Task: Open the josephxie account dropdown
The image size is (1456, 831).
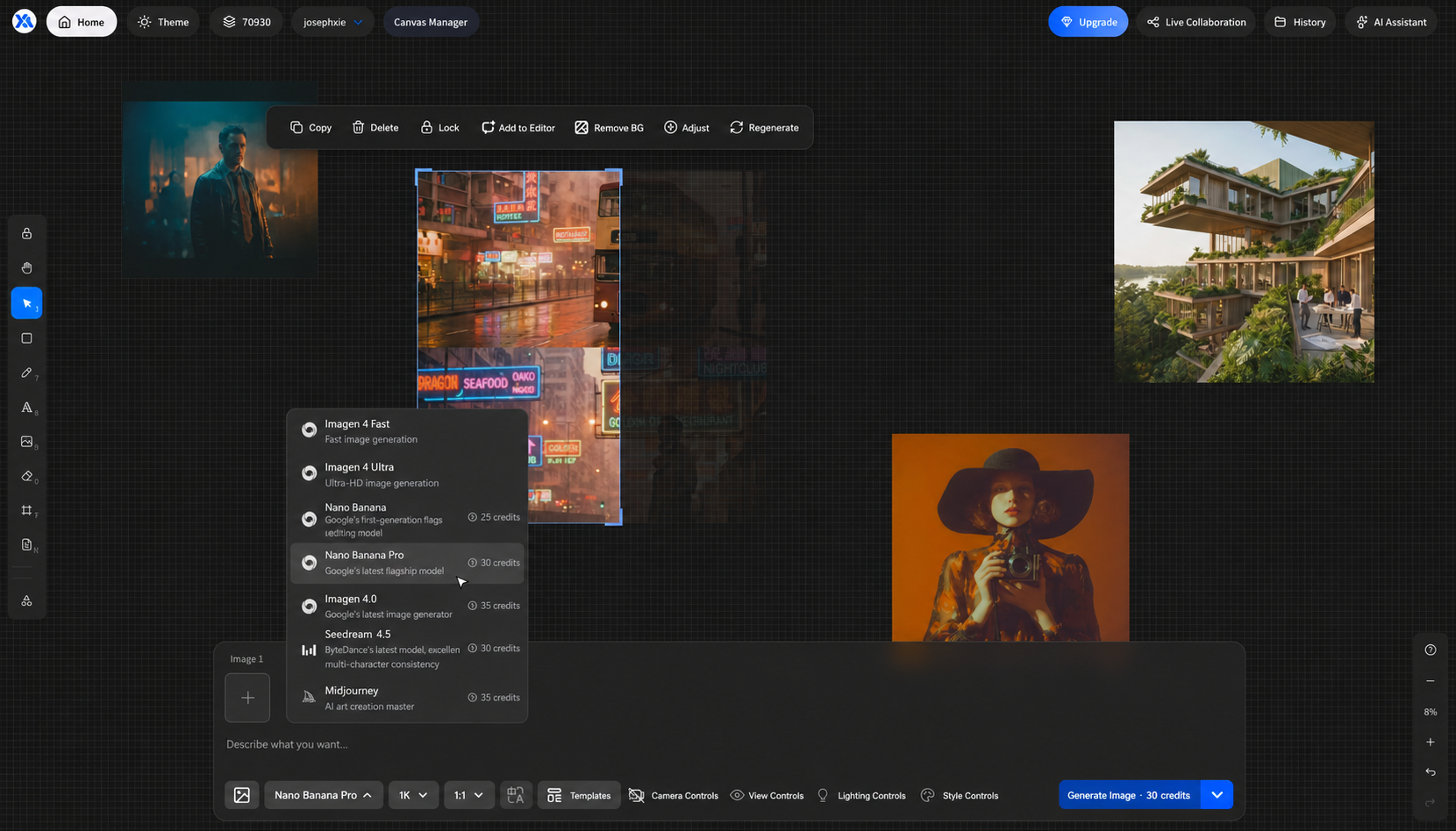Action: (332, 22)
